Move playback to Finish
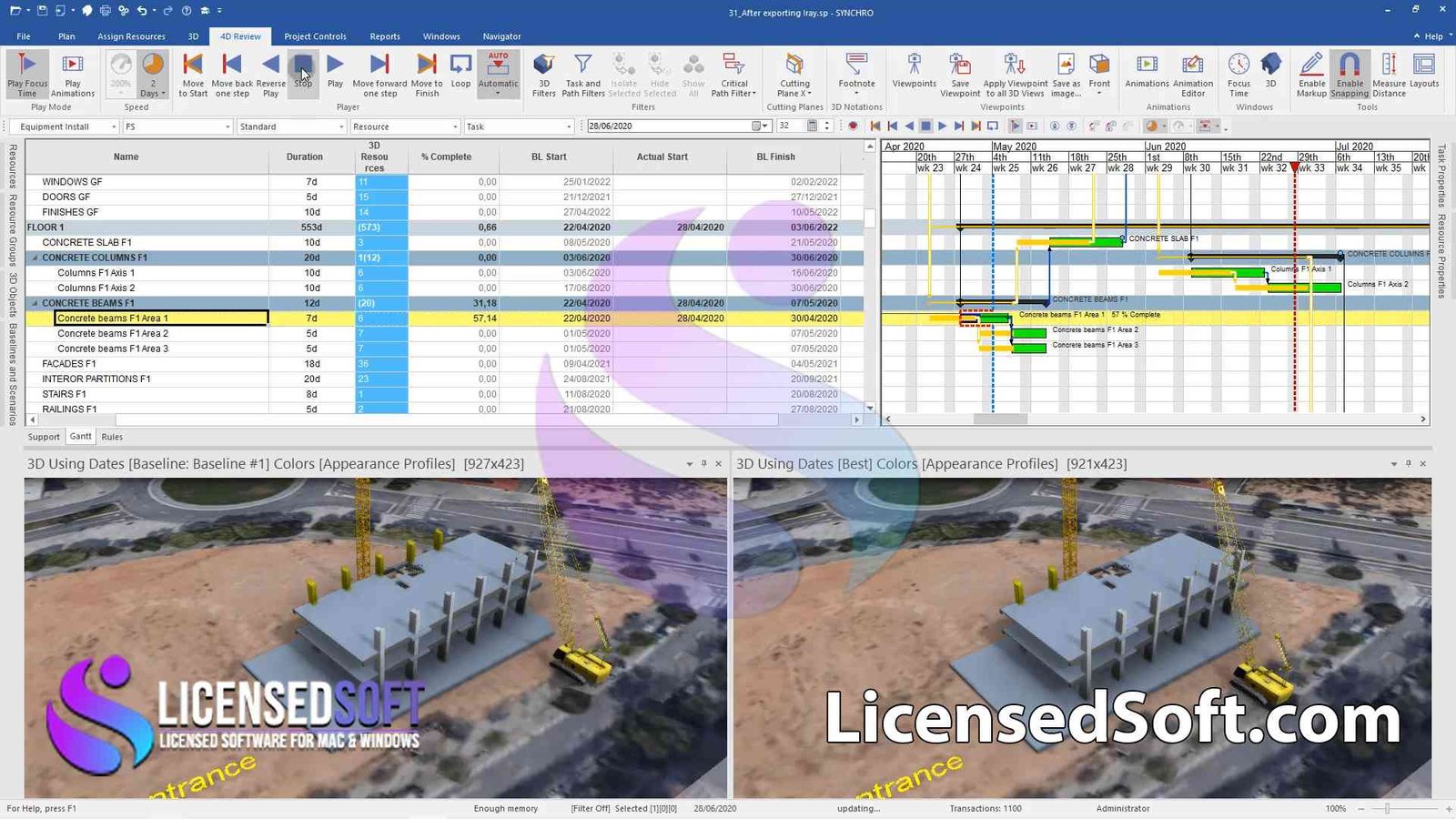This screenshot has height=819, width=1456. [427, 75]
